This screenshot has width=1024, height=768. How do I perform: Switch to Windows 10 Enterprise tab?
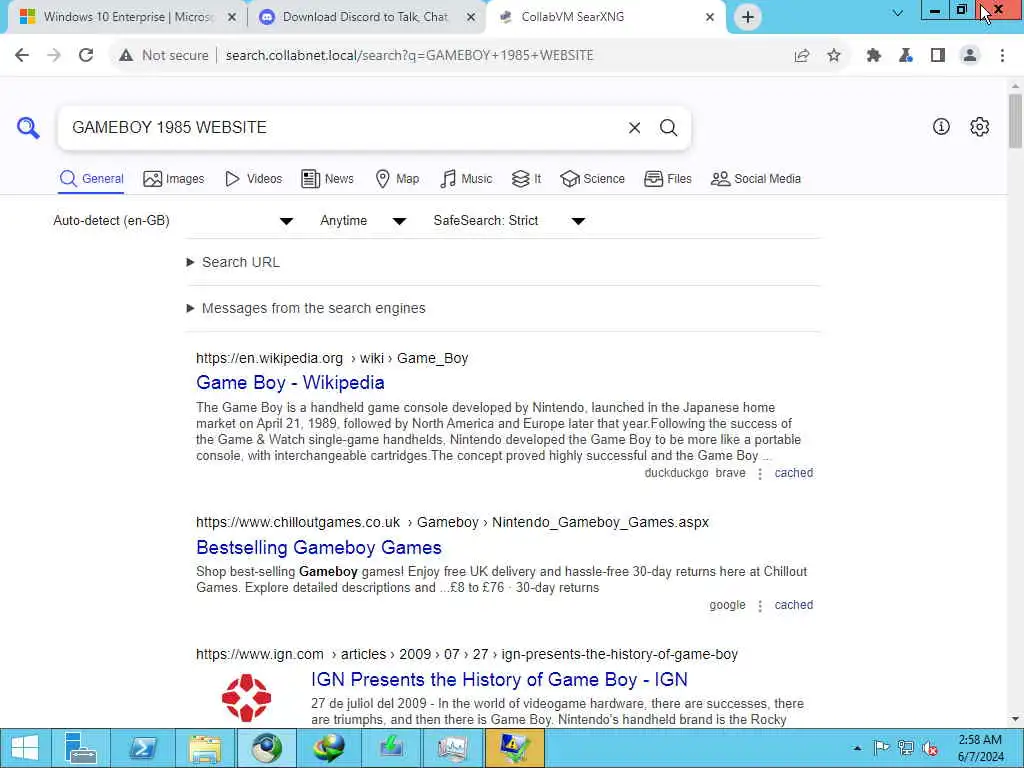[127, 17]
